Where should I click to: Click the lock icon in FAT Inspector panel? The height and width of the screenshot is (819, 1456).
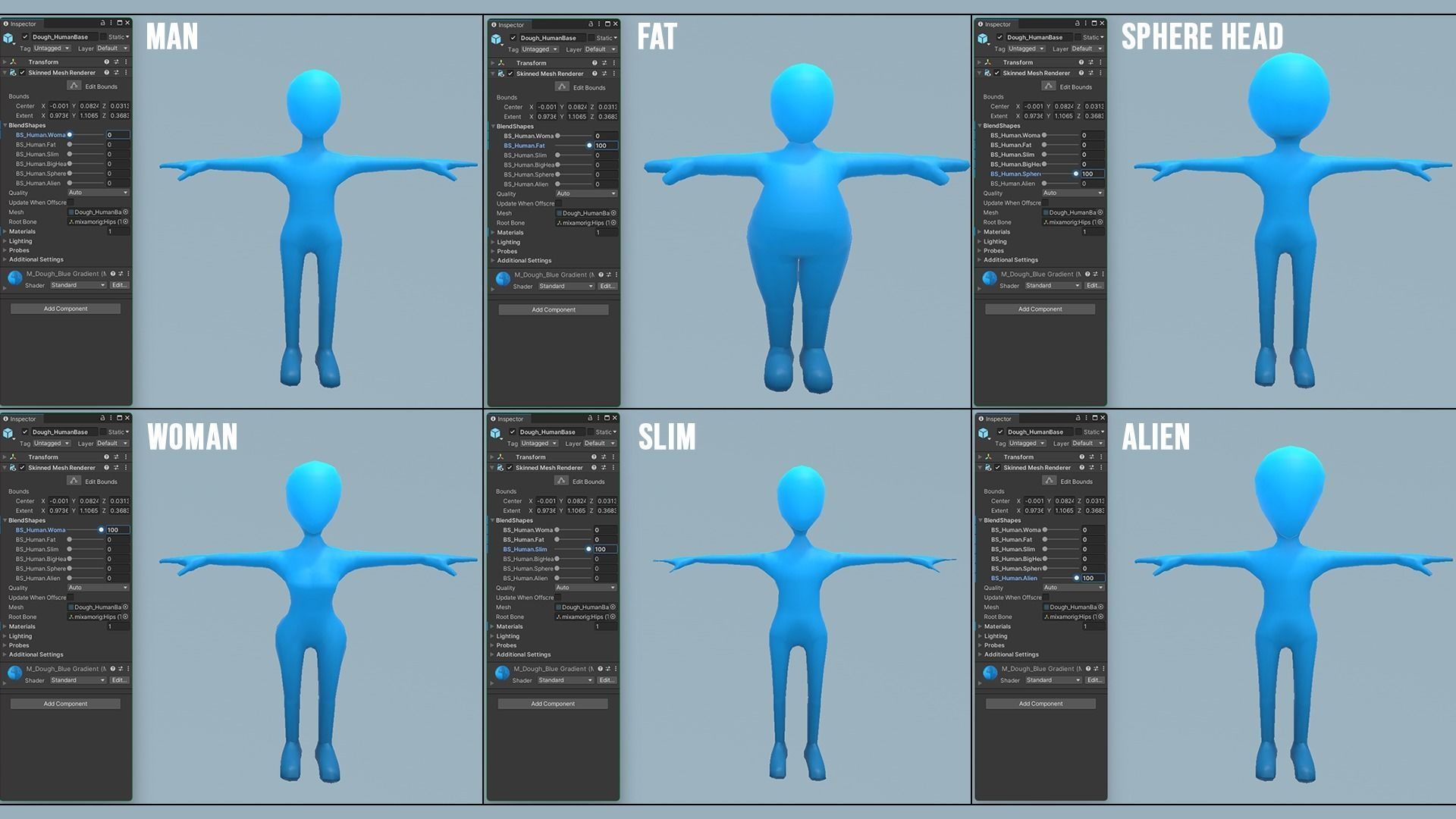(x=591, y=24)
